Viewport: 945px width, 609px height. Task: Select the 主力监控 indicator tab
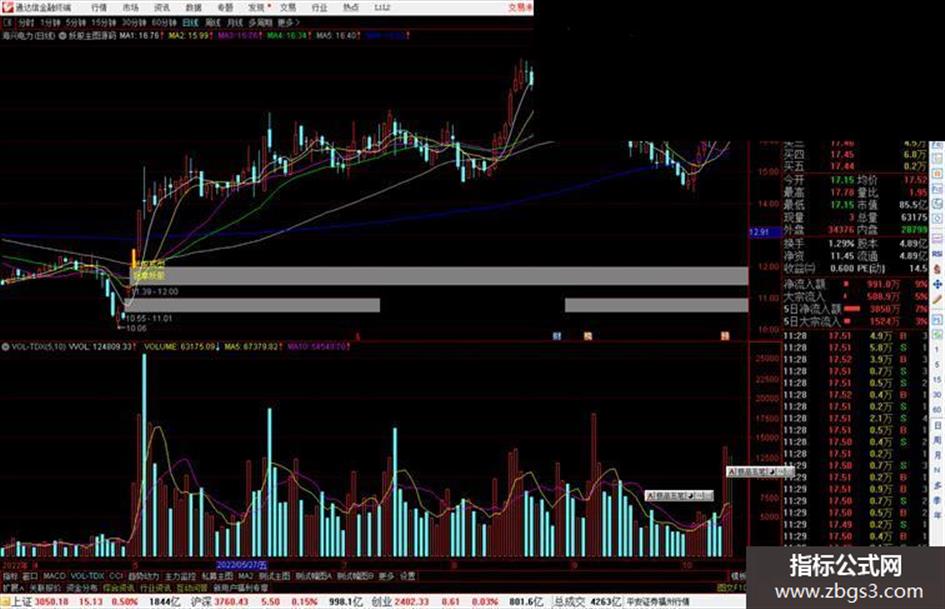180,576
